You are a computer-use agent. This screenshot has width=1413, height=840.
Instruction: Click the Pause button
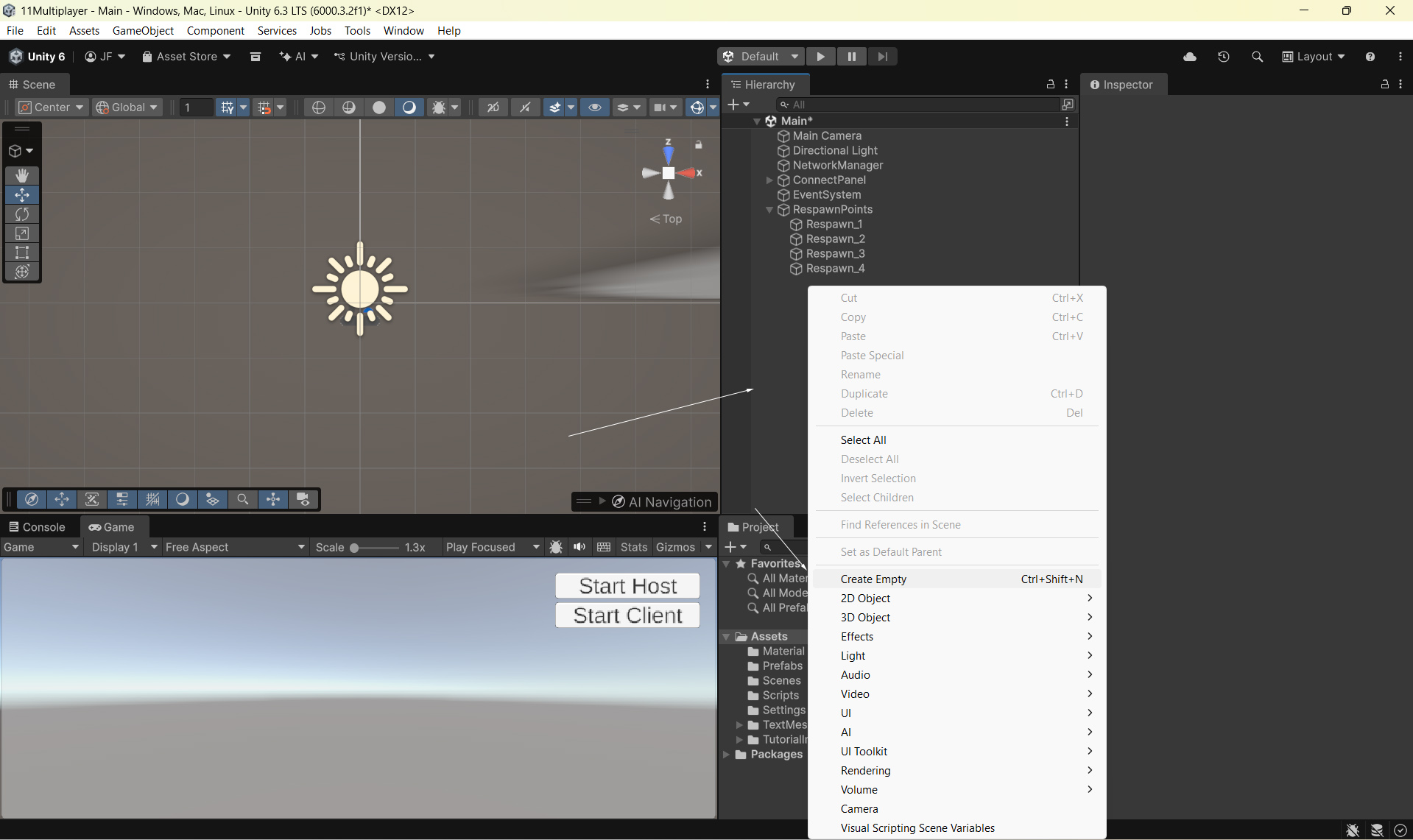tap(851, 57)
